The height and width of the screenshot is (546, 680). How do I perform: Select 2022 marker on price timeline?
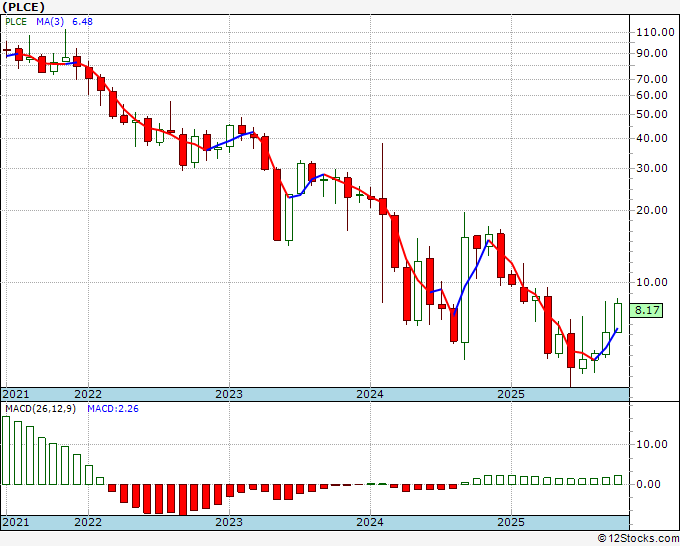click(88, 394)
